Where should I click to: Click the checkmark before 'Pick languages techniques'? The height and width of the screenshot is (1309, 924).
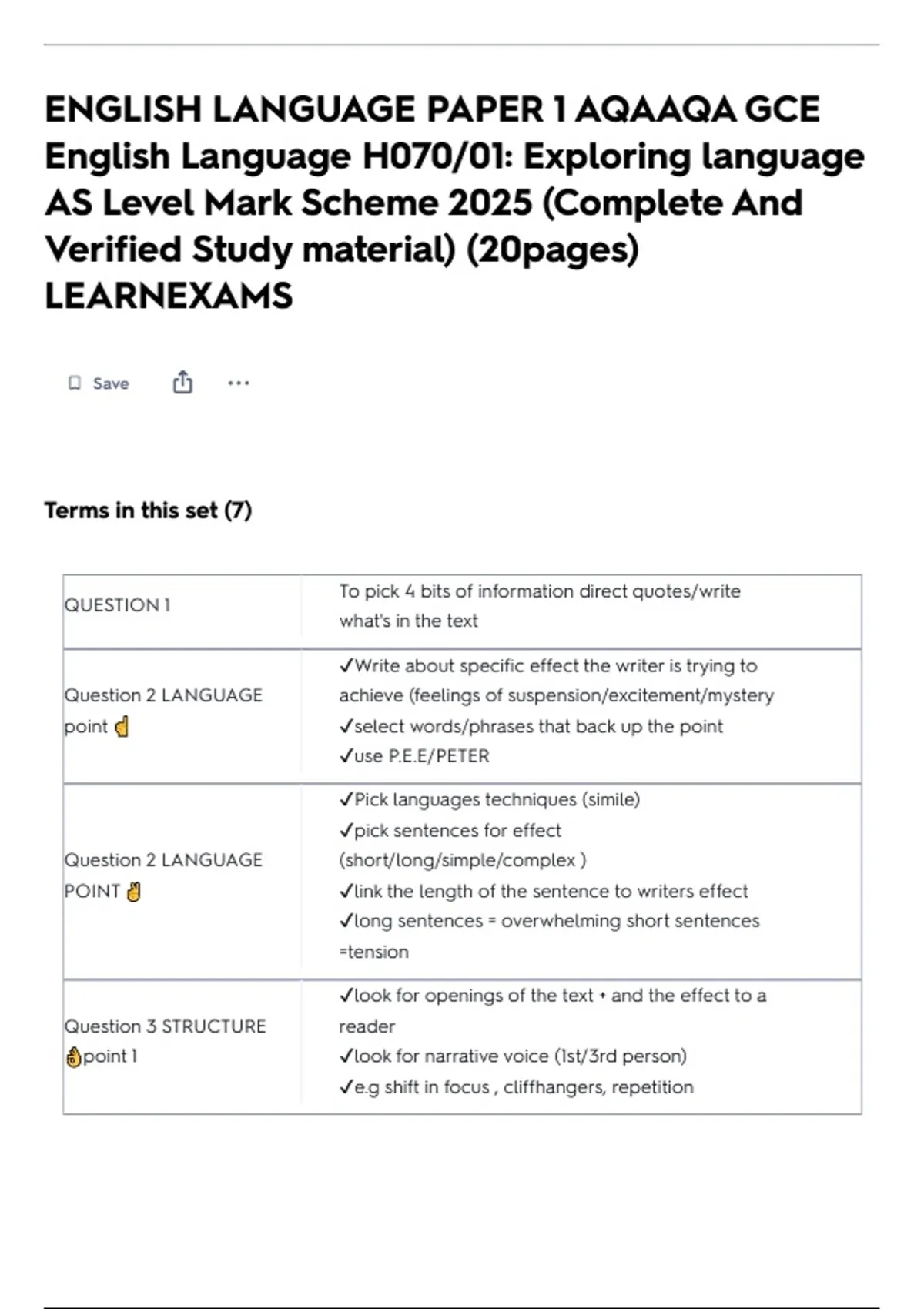click(x=346, y=800)
